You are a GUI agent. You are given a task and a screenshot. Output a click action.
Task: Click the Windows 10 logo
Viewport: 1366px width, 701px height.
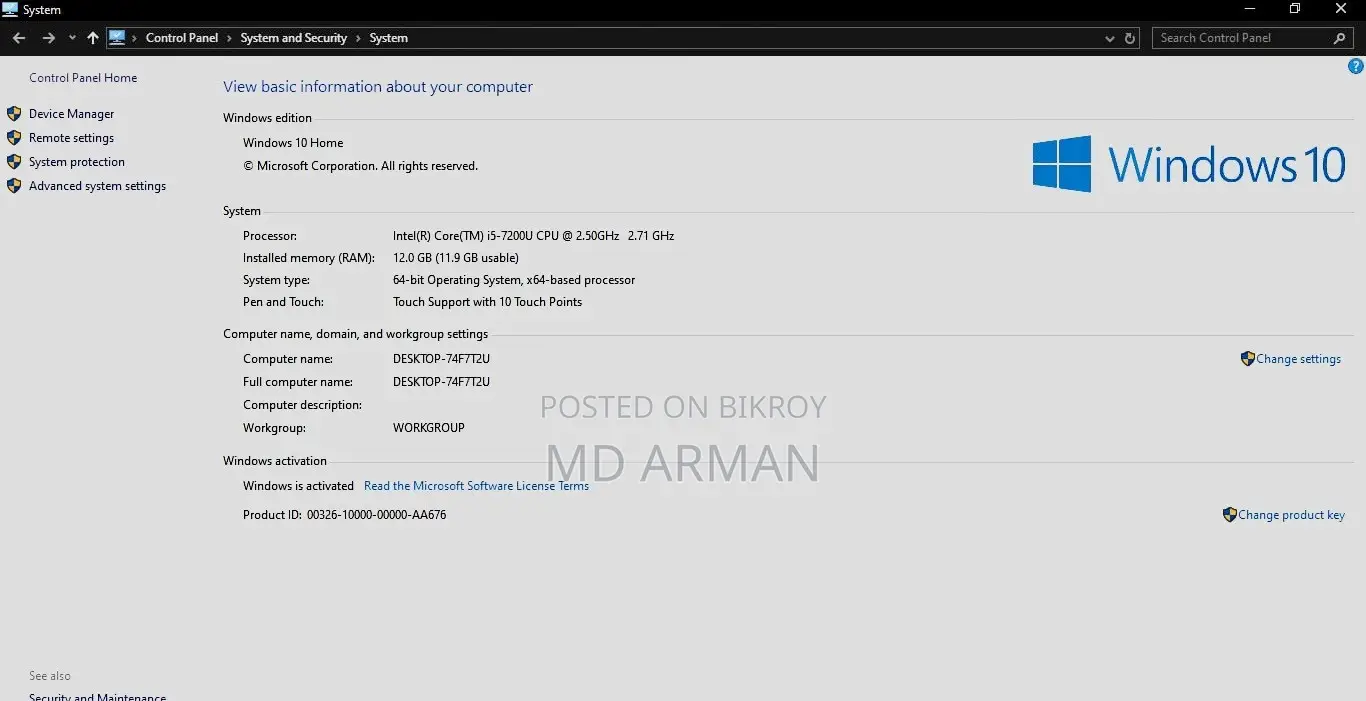tap(1189, 164)
